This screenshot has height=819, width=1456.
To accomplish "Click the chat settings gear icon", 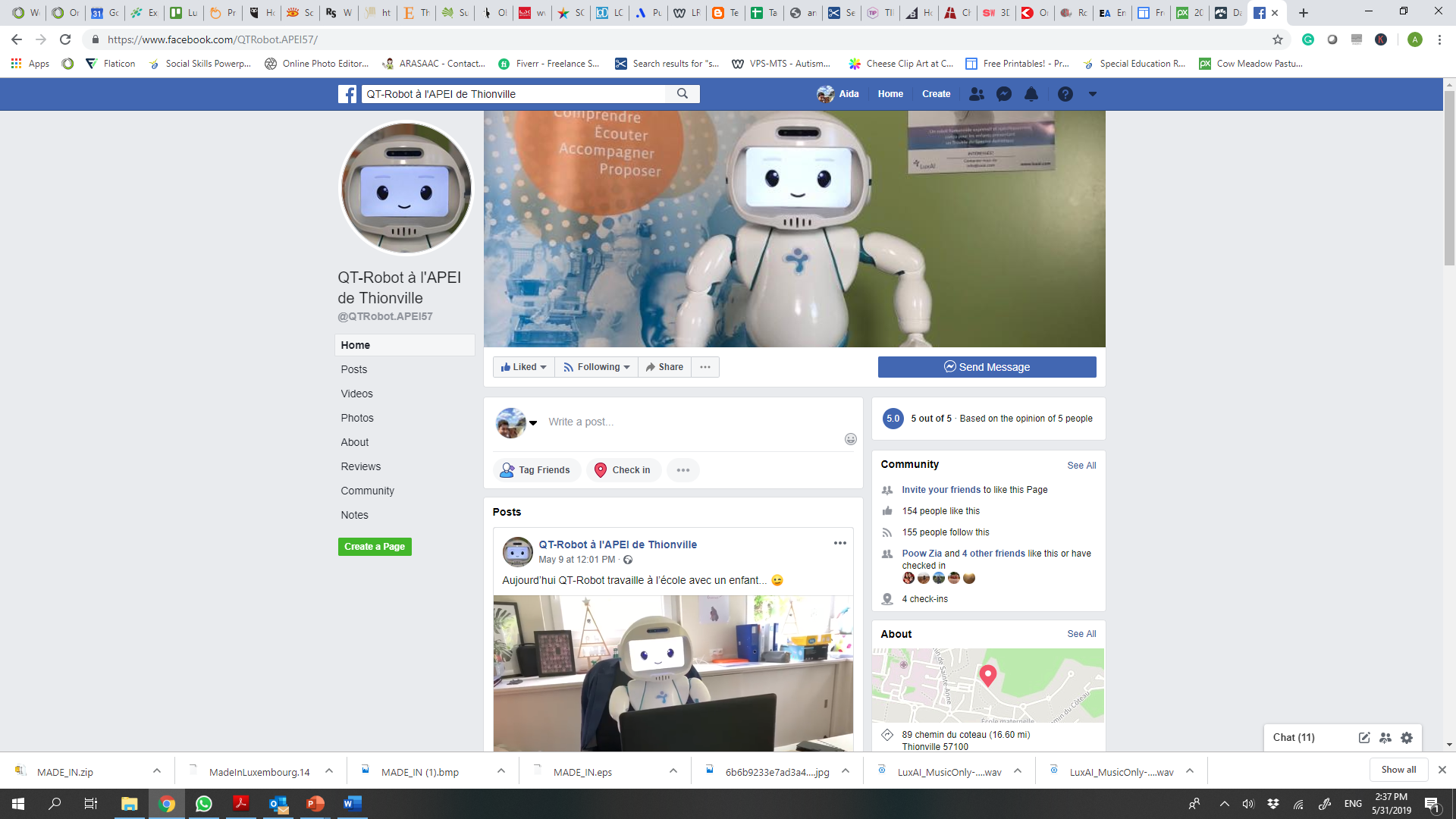I will tap(1407, 738).
